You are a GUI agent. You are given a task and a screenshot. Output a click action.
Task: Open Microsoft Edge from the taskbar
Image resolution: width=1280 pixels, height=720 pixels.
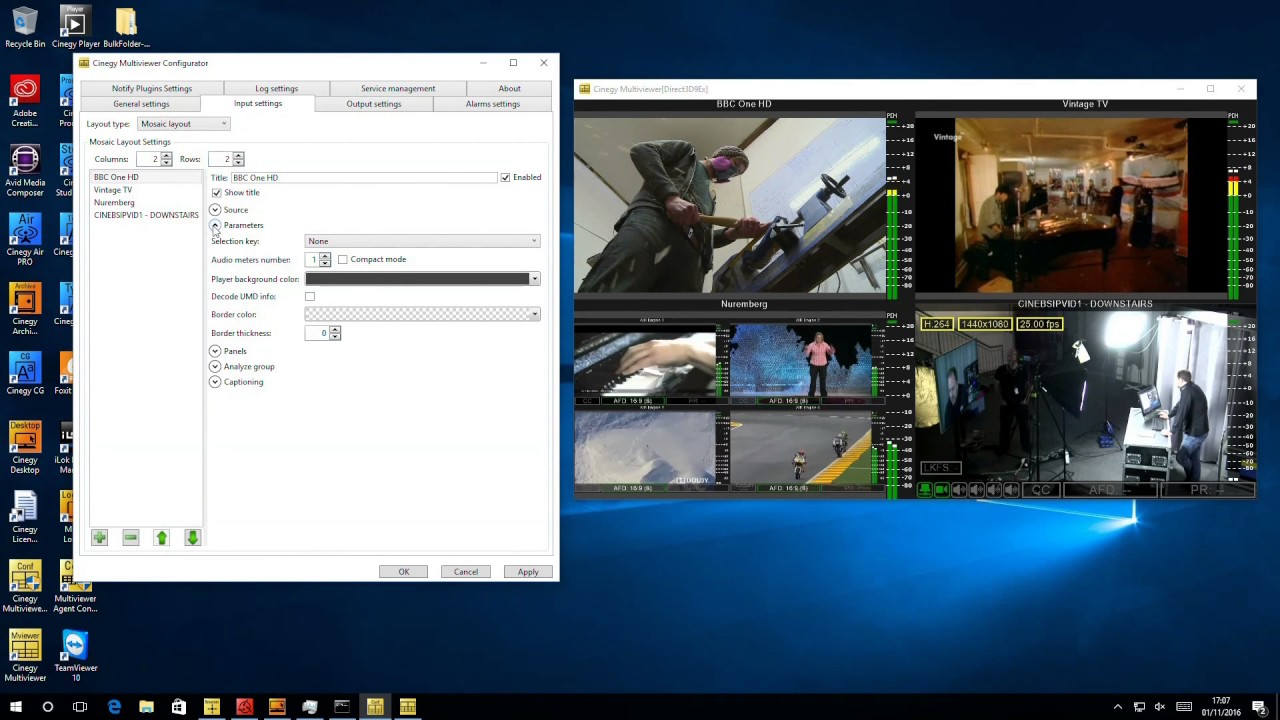click(x=114, y=707)
